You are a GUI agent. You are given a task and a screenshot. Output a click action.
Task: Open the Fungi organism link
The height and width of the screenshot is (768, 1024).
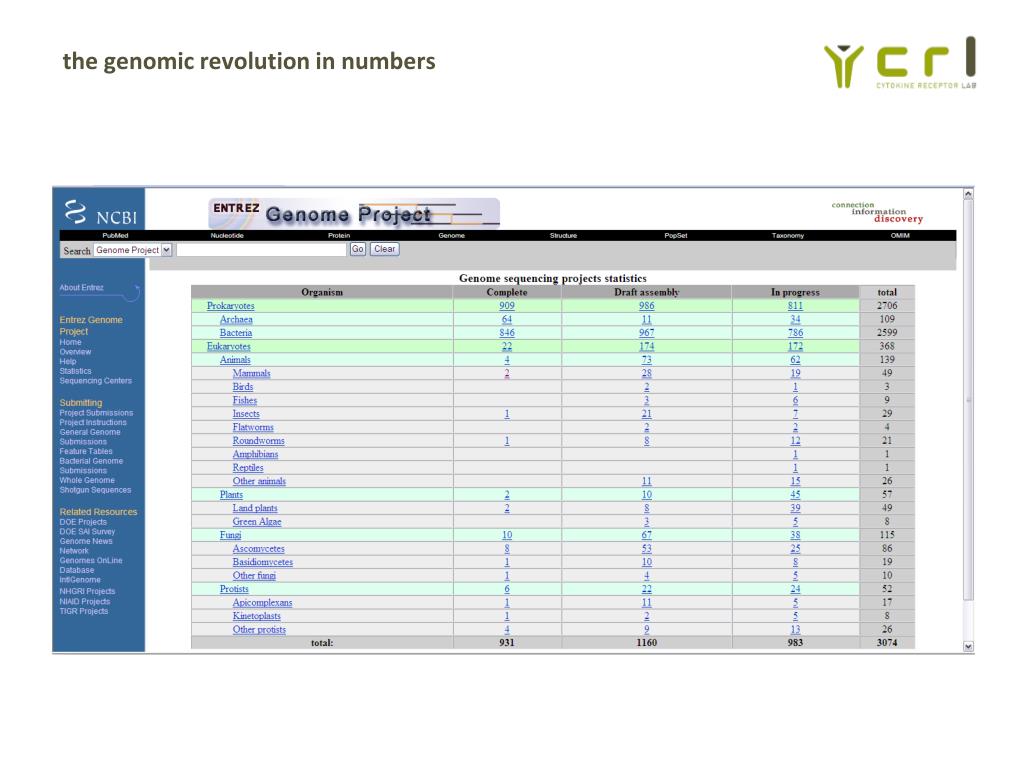(x=231, y=535)
